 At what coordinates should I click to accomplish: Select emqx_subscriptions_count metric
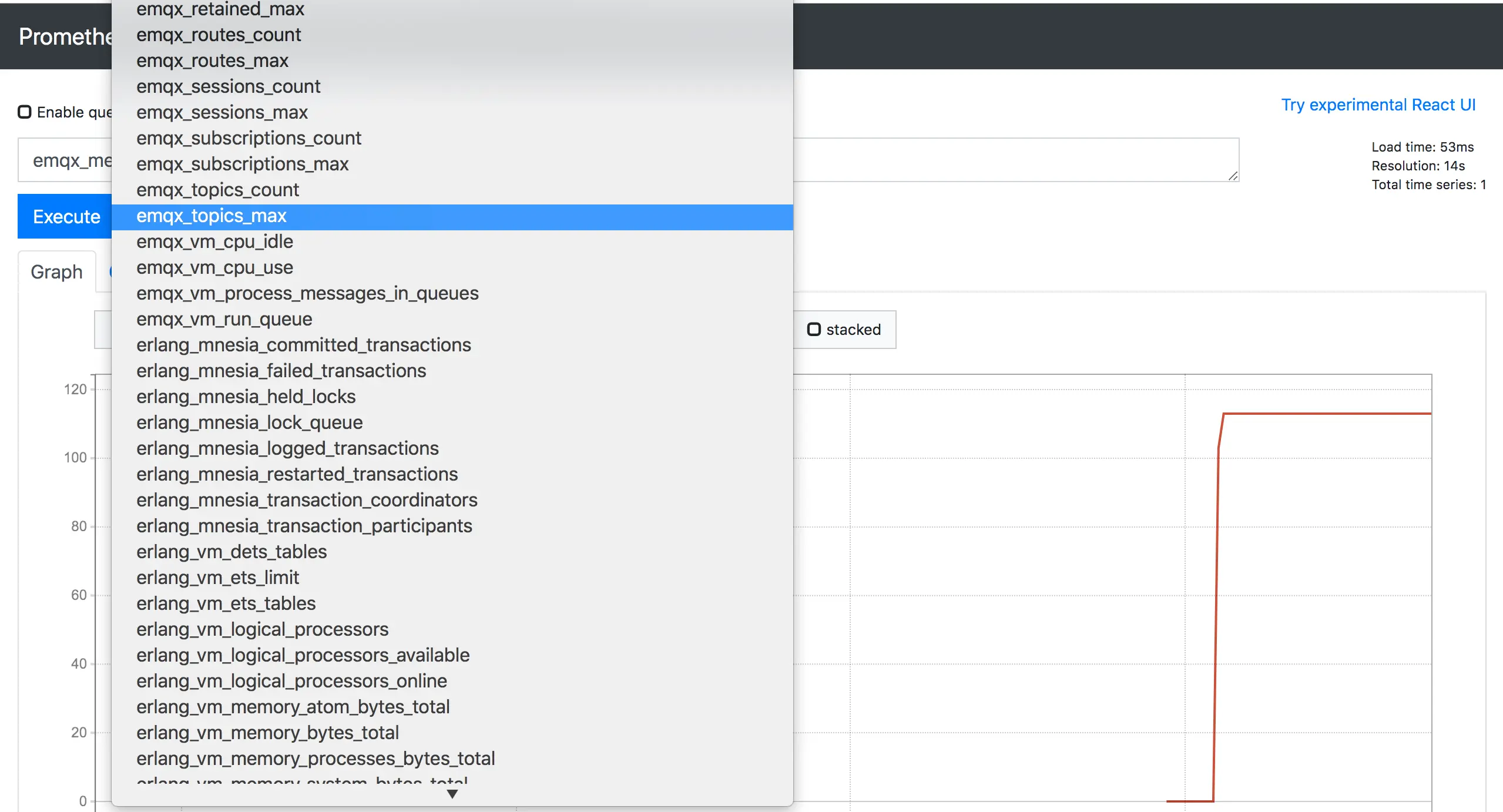pos(249,139)
